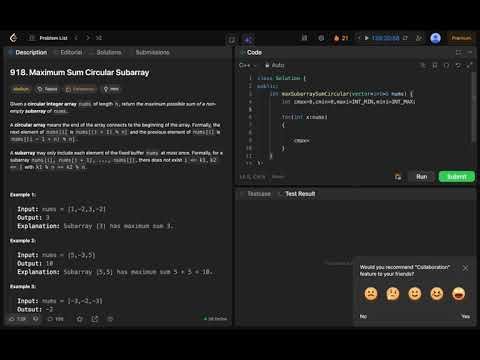
Task: Open the layout toggle icon in header
Action: [x=232, y=40]
